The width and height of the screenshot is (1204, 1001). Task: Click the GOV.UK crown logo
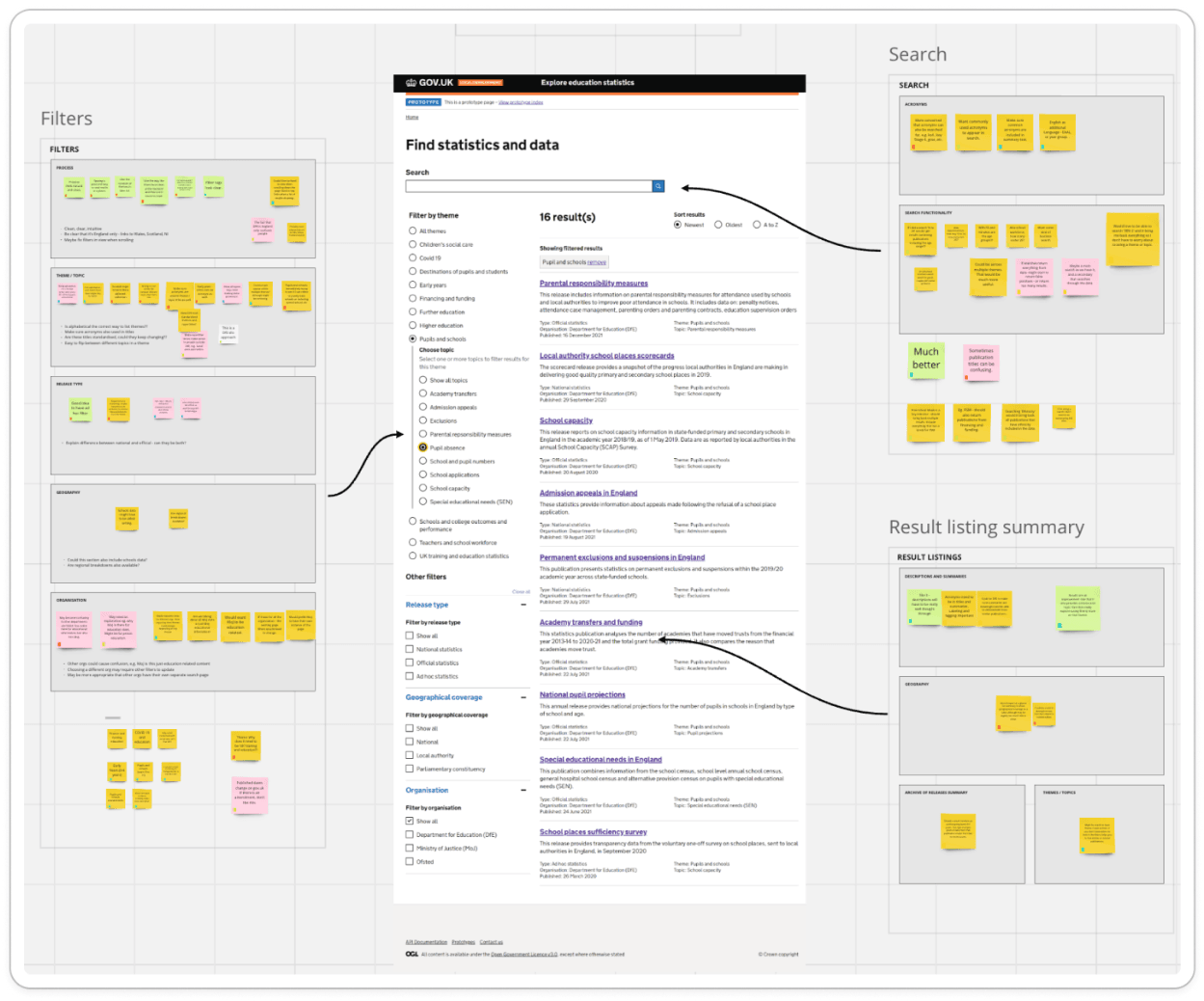pyautogui.click(x=412, y=83)
